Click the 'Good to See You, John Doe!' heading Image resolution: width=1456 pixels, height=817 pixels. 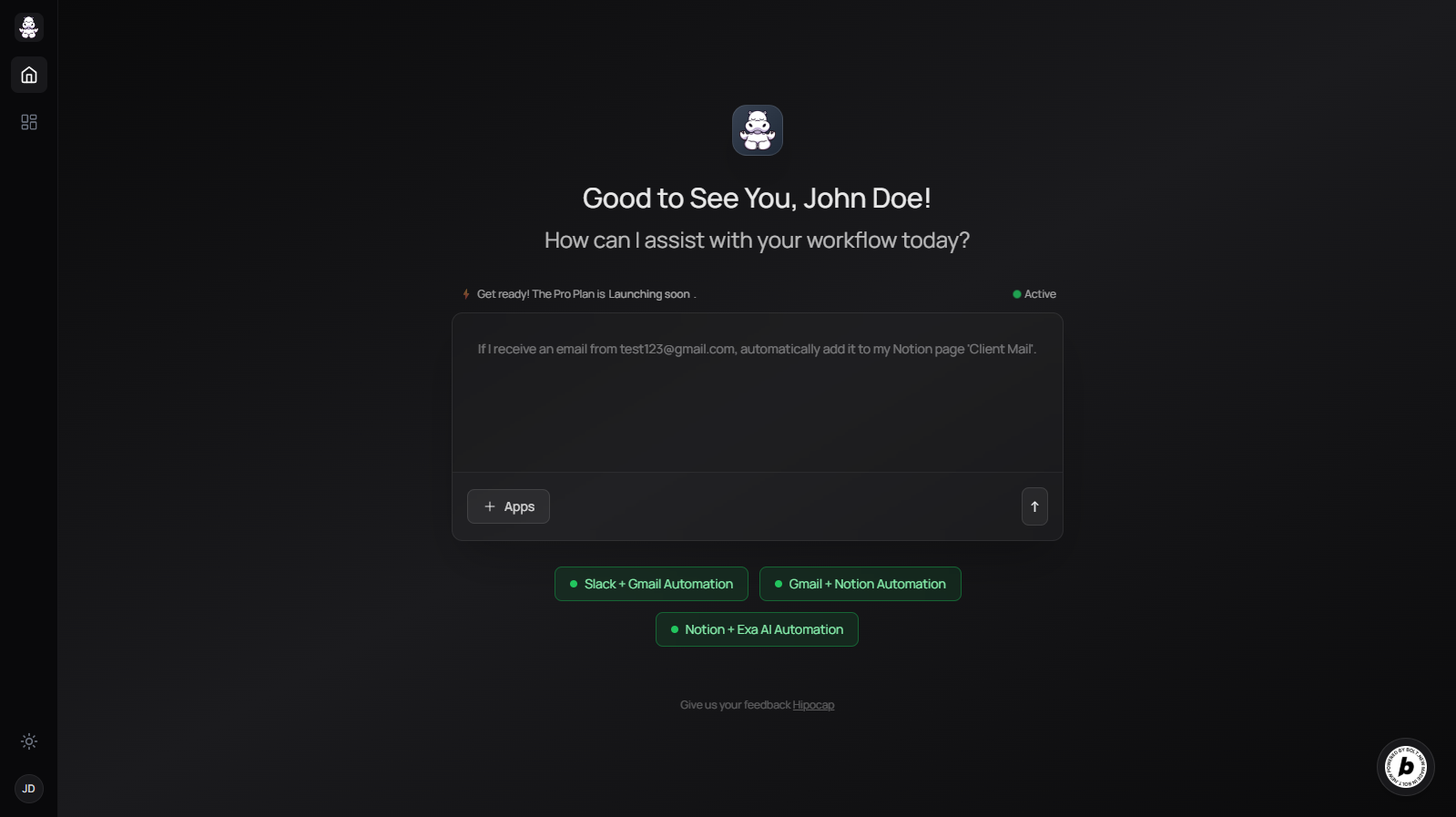(x=757, y=198)
